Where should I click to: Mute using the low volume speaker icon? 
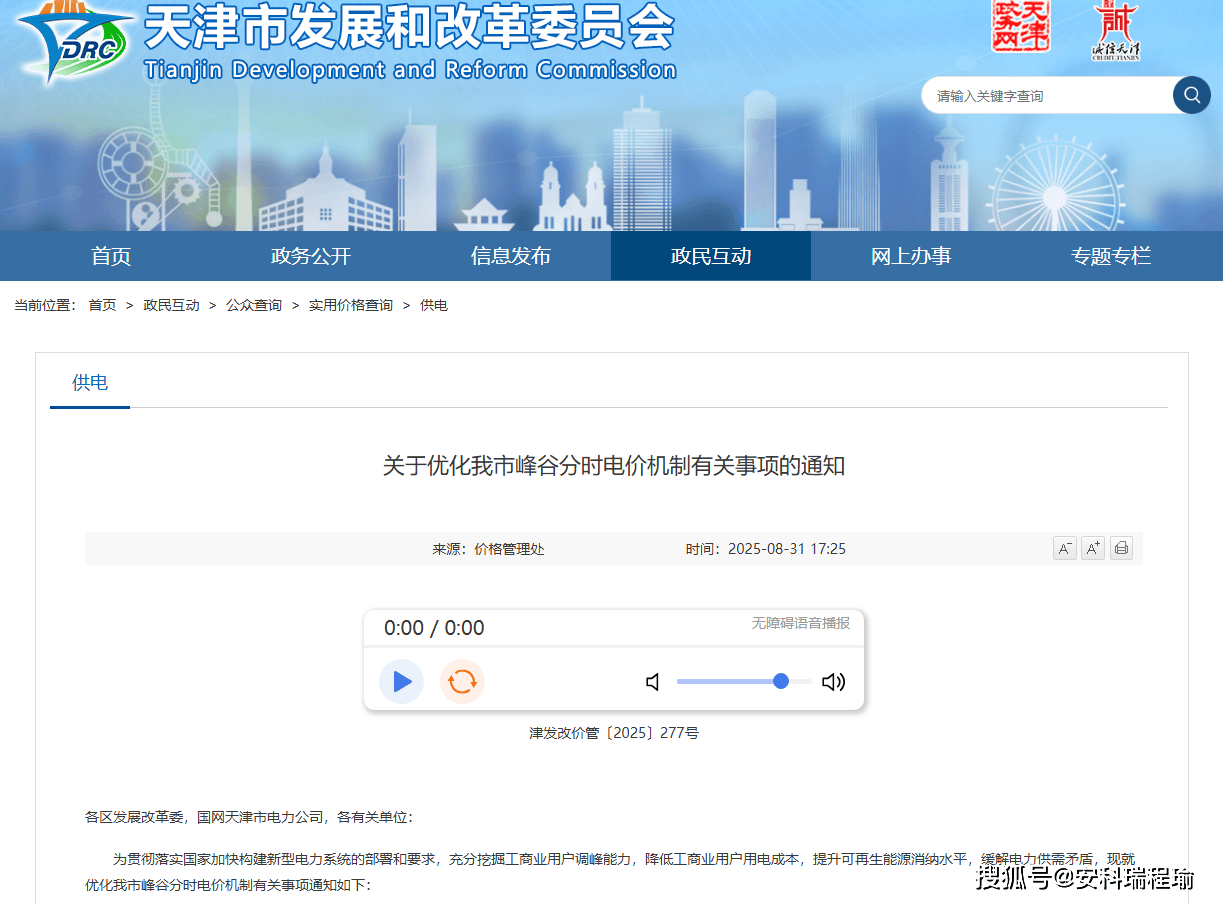point(653,682)
